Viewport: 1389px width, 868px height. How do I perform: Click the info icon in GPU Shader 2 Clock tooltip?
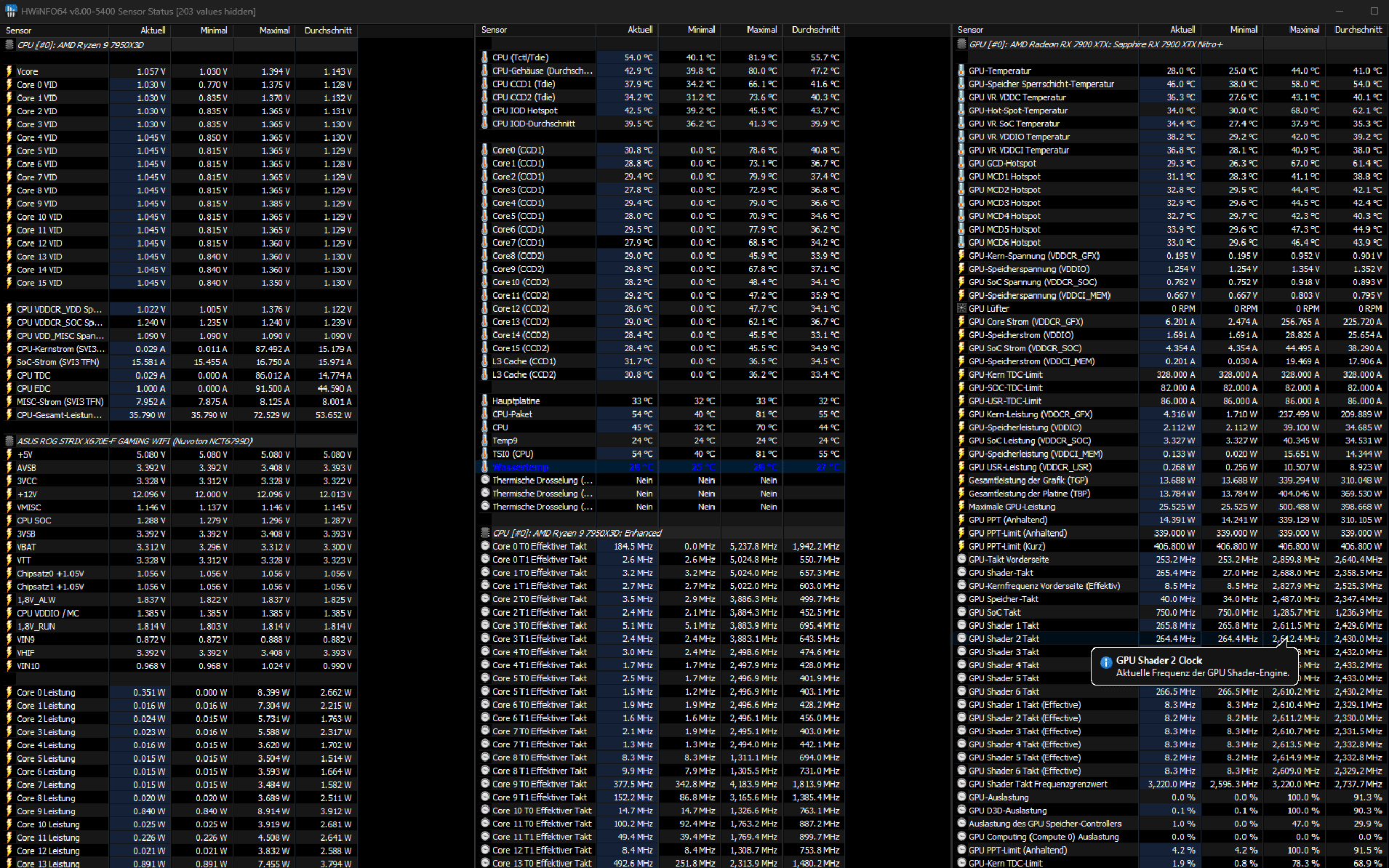[1105, 662]
